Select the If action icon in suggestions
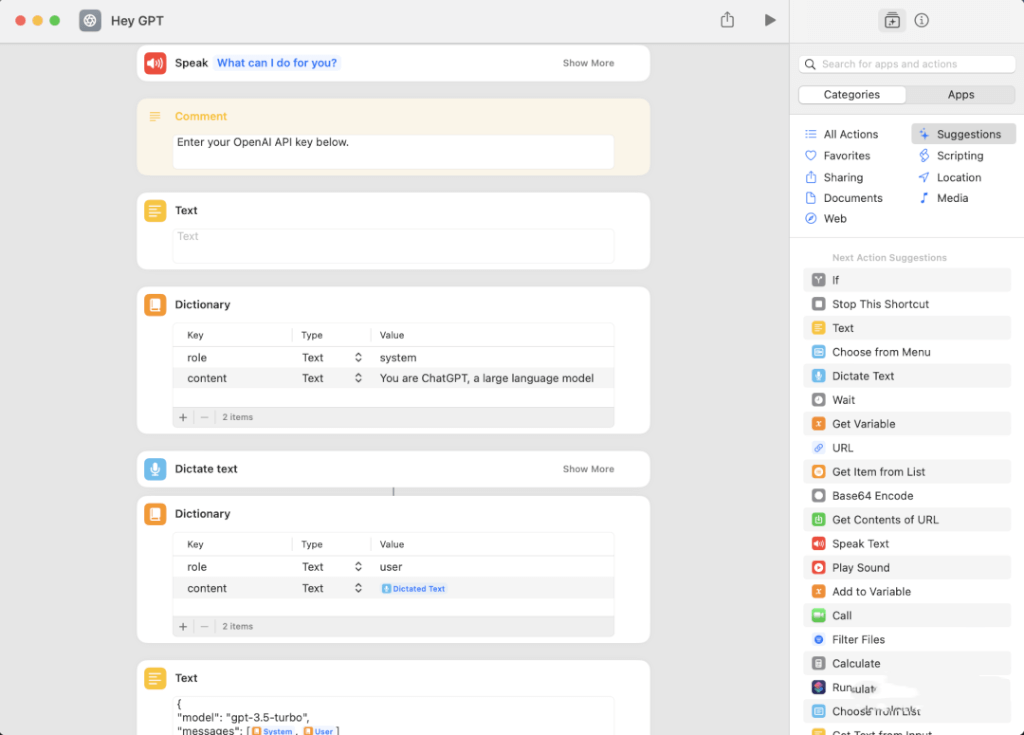1024x735 pixels. pyautogui.click(x=818, y=280)
